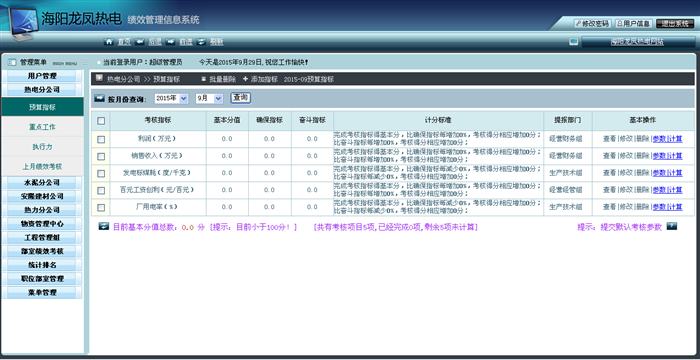The height and width of the screenshot is (360, 700).
Task: Click the 前进 forward arrow icon
Action: coord(171,42)
